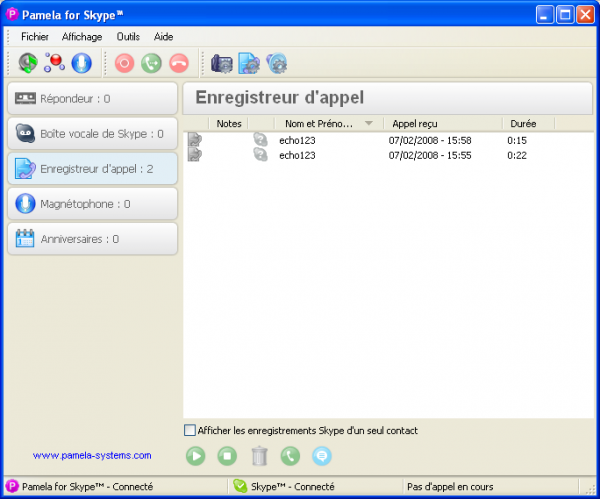
Task: Select the echo123 recording from 15:58
Action: pyautogui.click(x=297, y=141)
